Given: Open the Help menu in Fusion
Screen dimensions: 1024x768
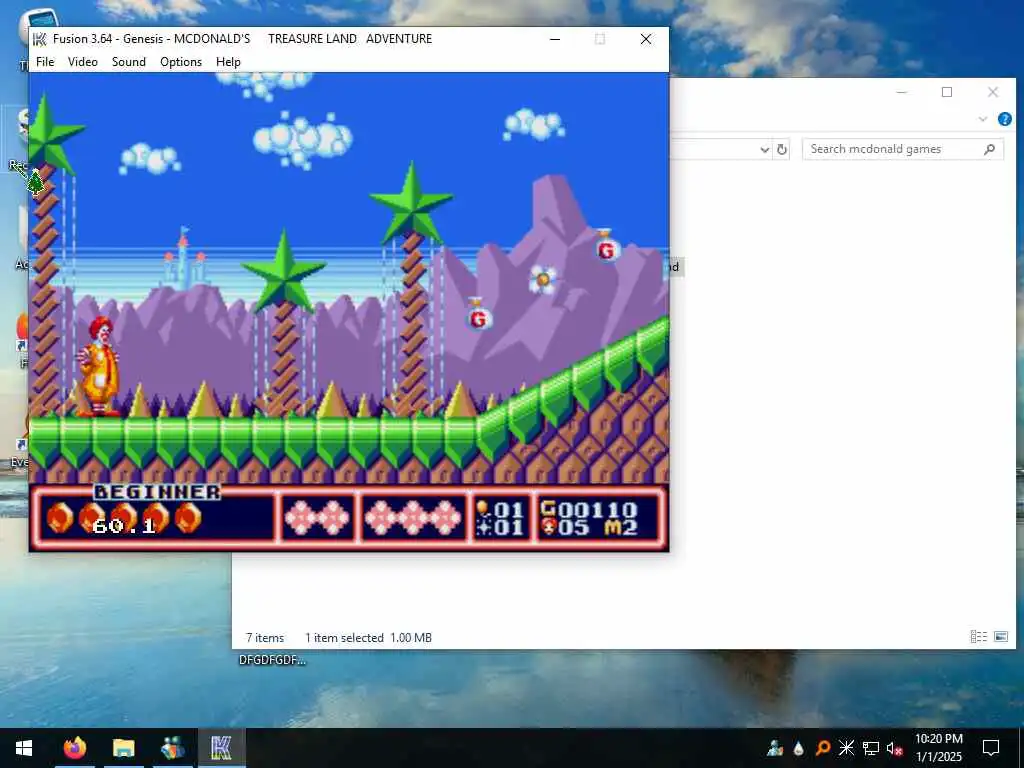Looking at the screenshot, I should [x=228, y=62].
